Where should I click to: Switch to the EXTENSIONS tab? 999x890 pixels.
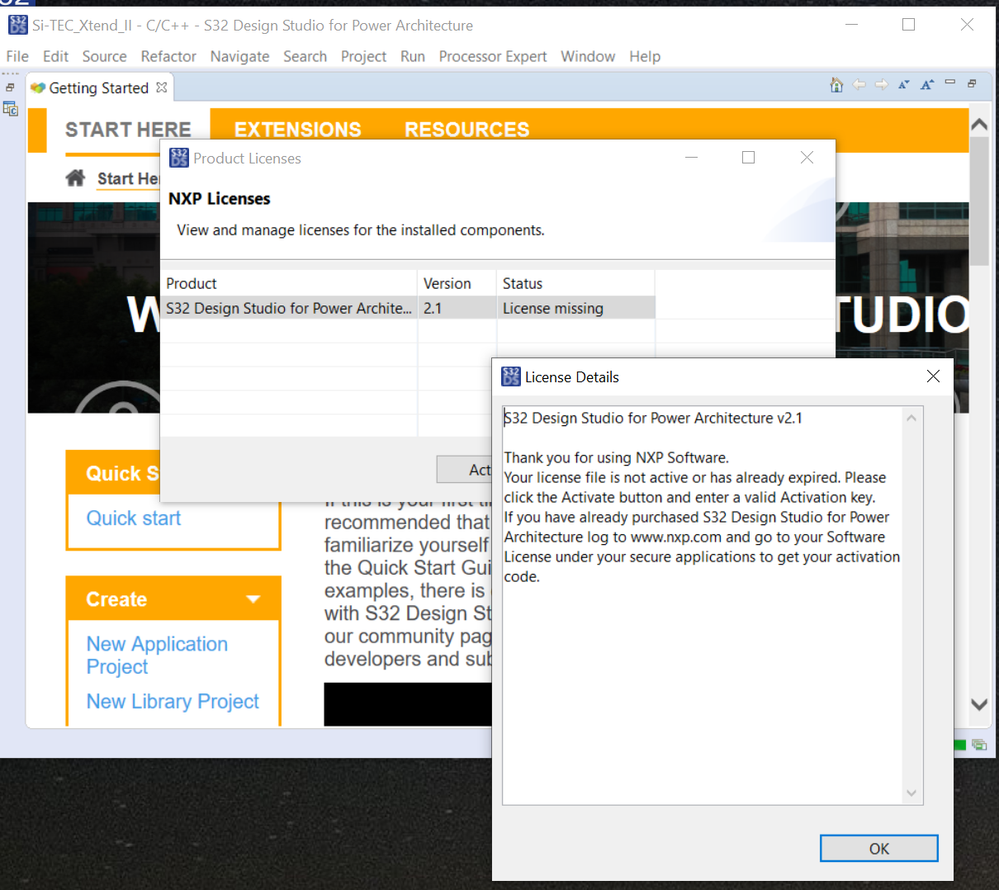(x=298, y=130)
